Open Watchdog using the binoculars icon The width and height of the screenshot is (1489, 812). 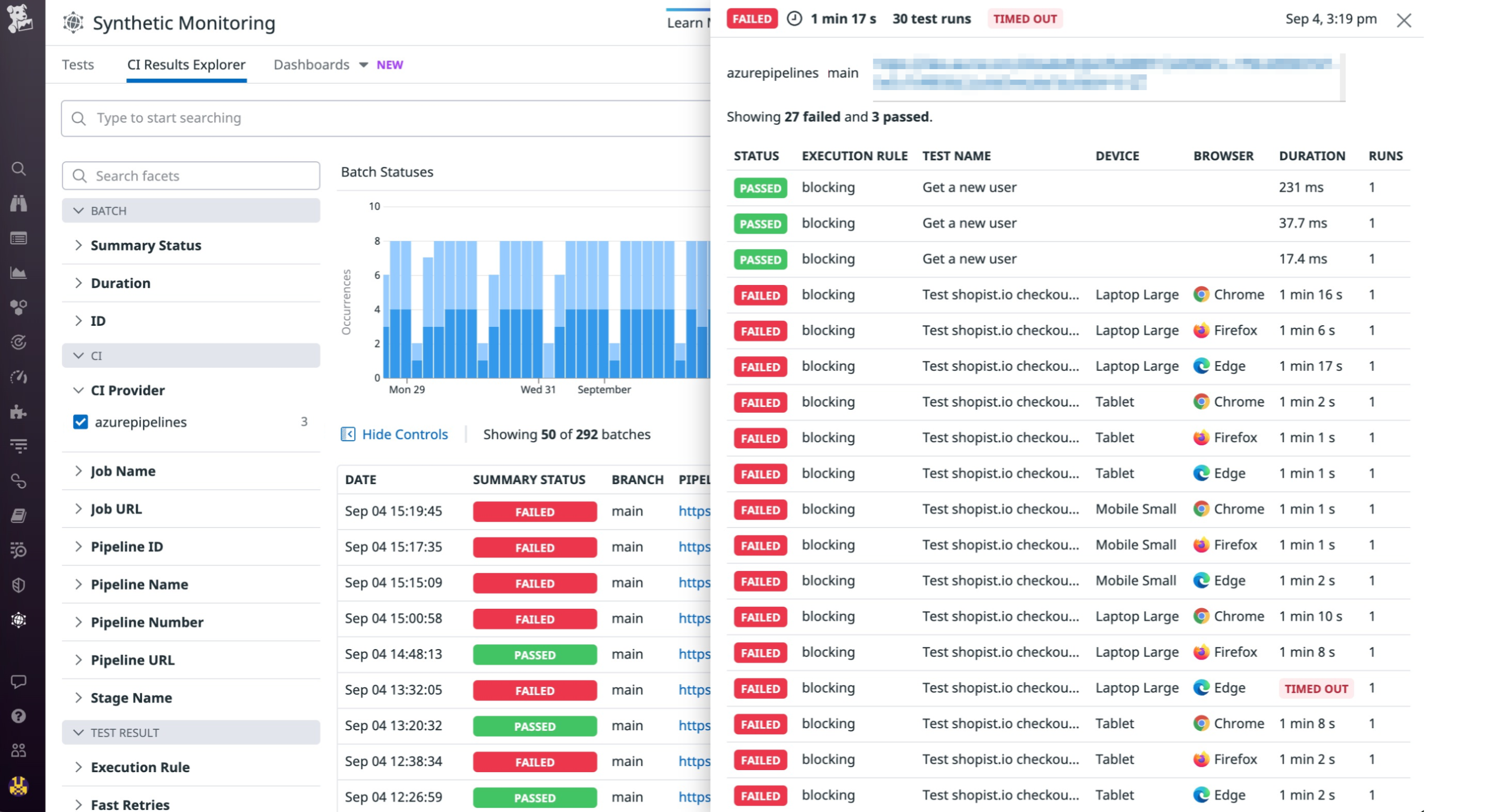pyautogui.click(x=19, y=203)
